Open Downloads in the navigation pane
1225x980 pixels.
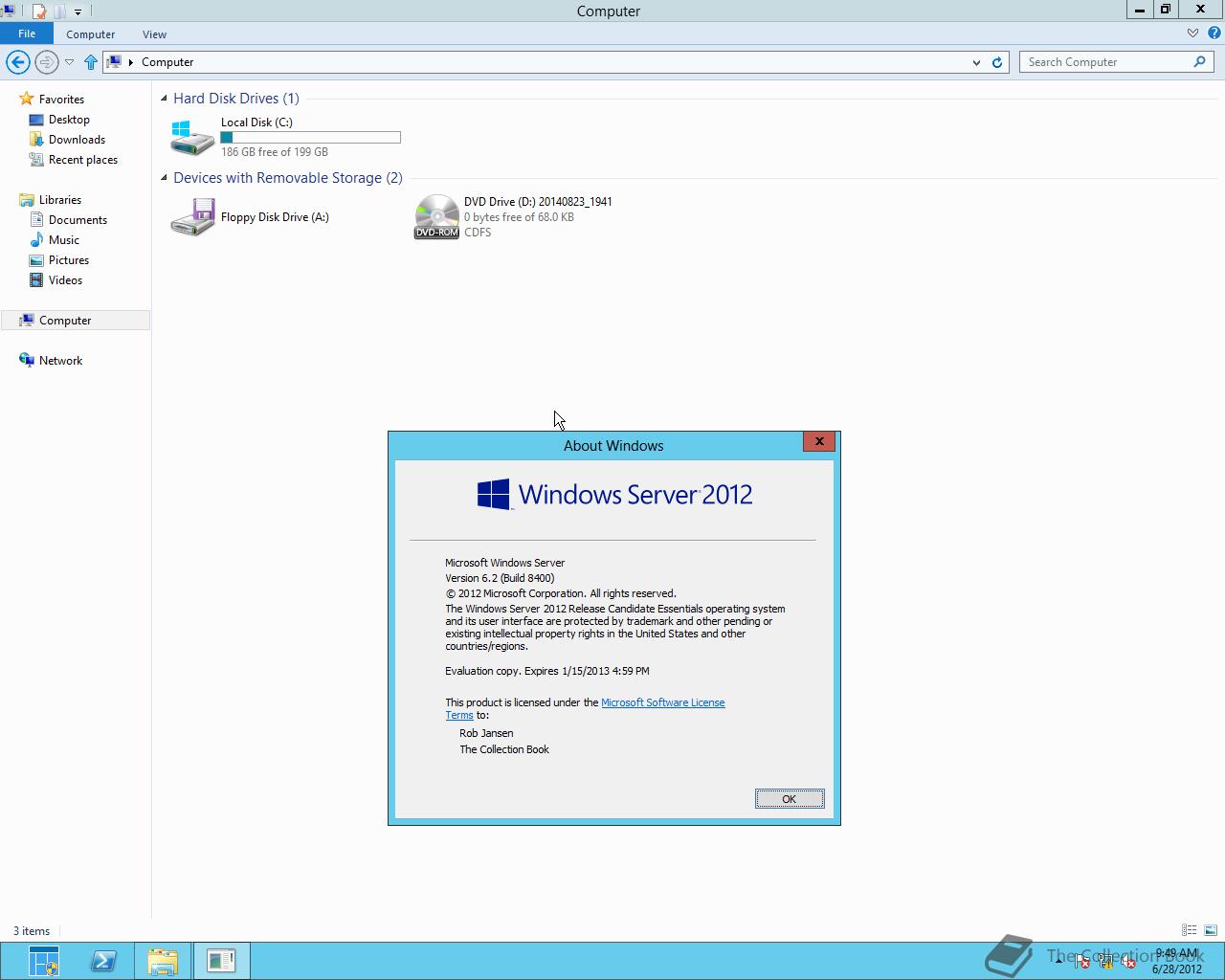[77, 140]
